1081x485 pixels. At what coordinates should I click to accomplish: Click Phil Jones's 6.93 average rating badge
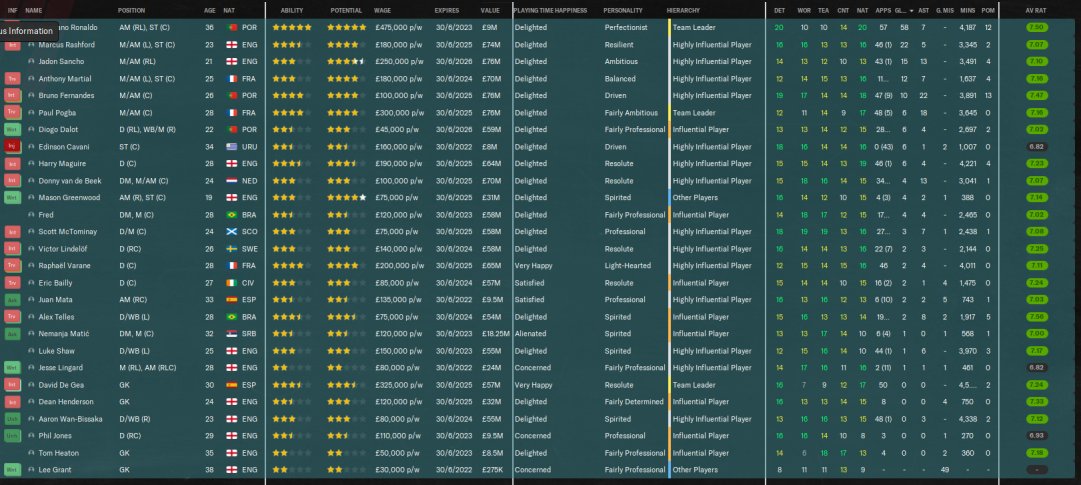(x=1037, y=436)
